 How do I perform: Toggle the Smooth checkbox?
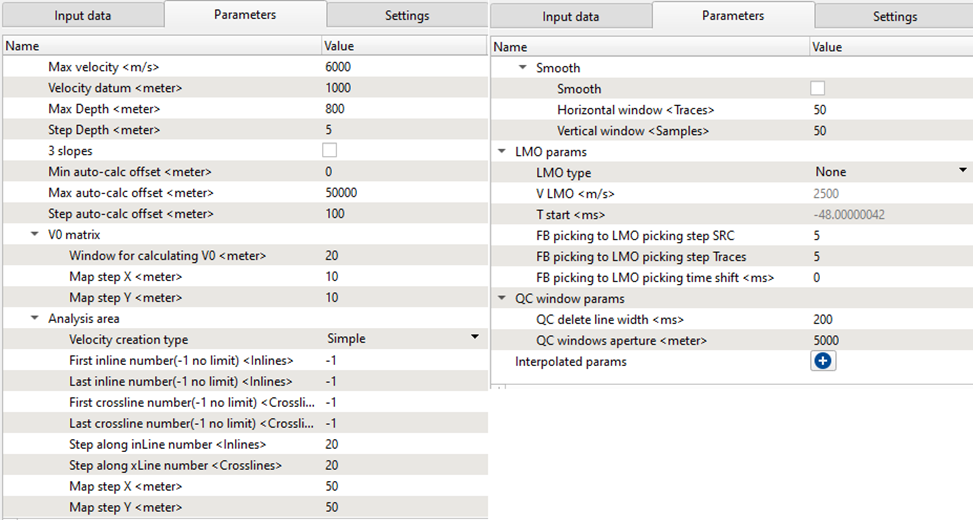tap(818, 89)
